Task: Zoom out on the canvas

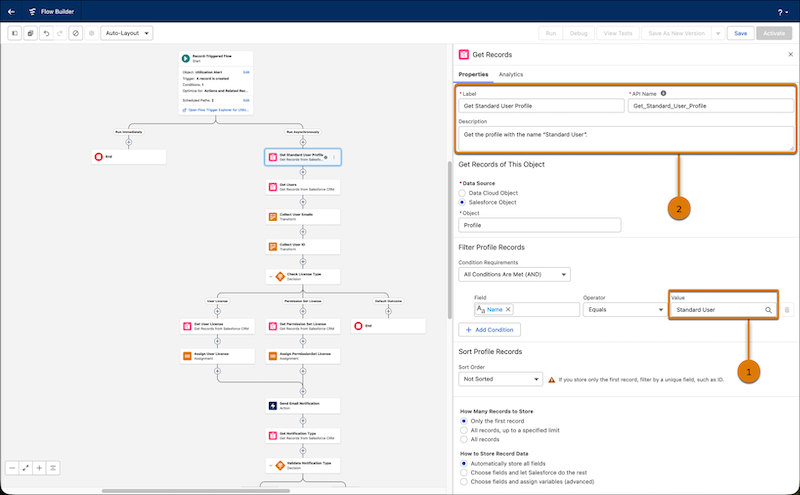Action: pos(12,468)
